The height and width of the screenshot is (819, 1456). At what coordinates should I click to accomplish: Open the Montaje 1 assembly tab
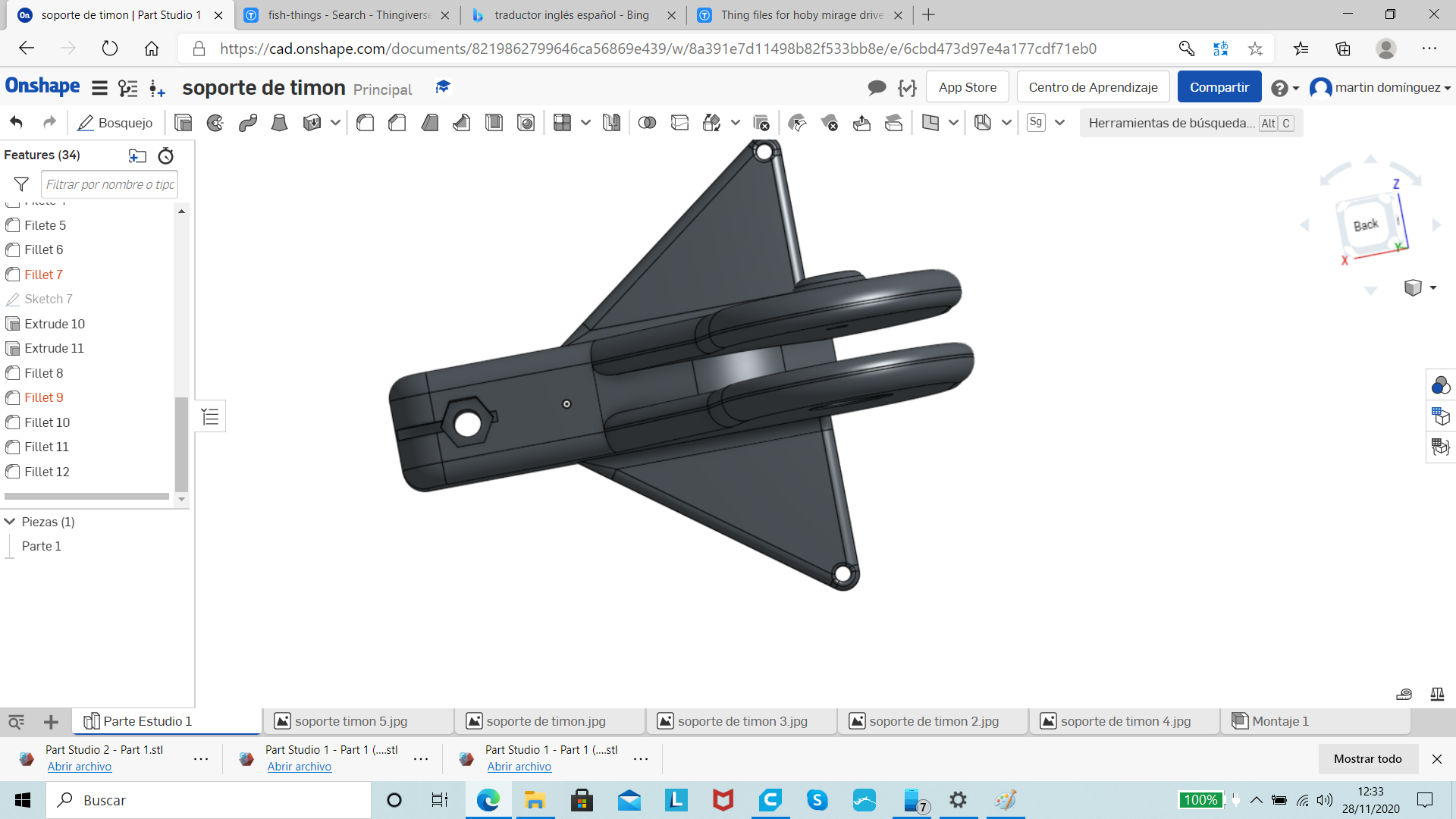pyautogui.click(x=1316, y=721)
